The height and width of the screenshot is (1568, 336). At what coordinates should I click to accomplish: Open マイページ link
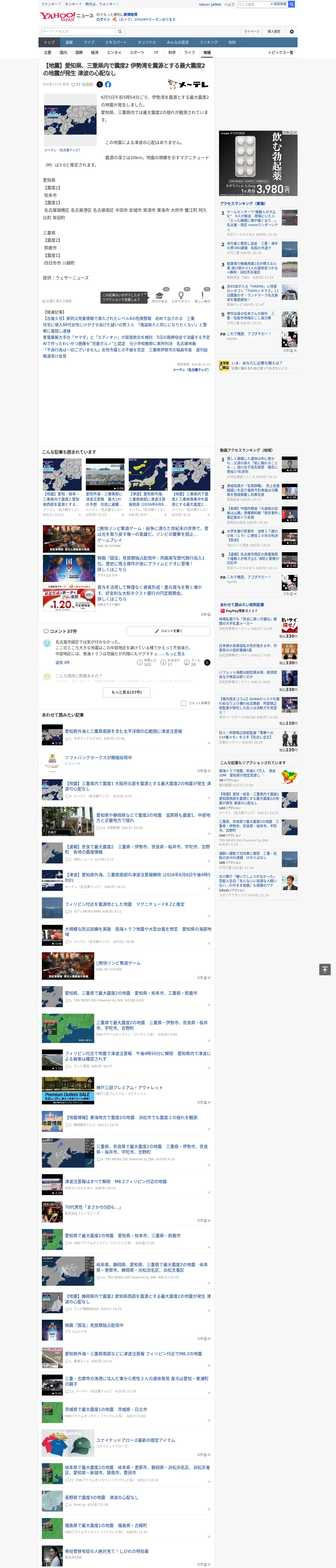[x=251, y=32]
